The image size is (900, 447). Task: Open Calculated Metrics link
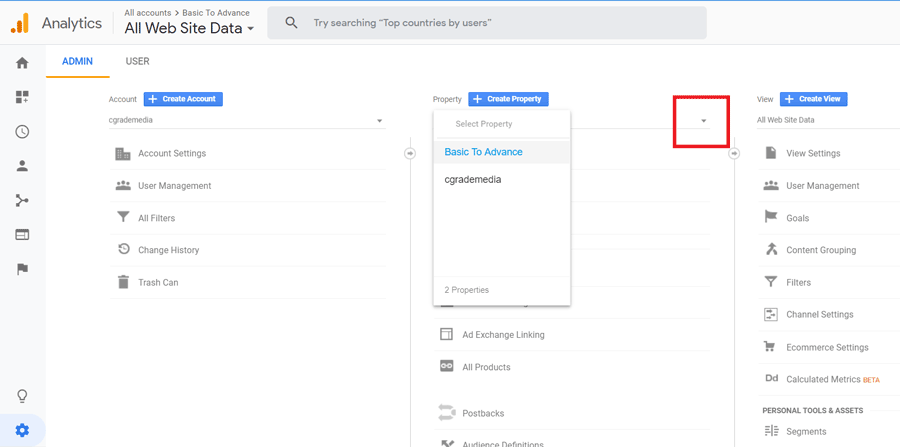pyautogui.click(x=824, y=379)
